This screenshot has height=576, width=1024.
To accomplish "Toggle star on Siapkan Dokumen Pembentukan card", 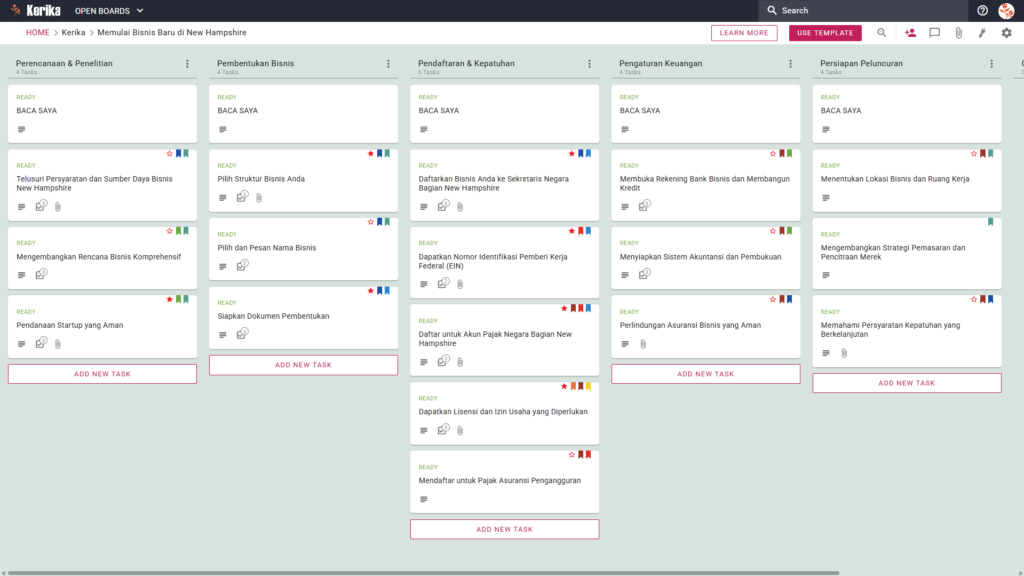I will (x=370, y=291).
